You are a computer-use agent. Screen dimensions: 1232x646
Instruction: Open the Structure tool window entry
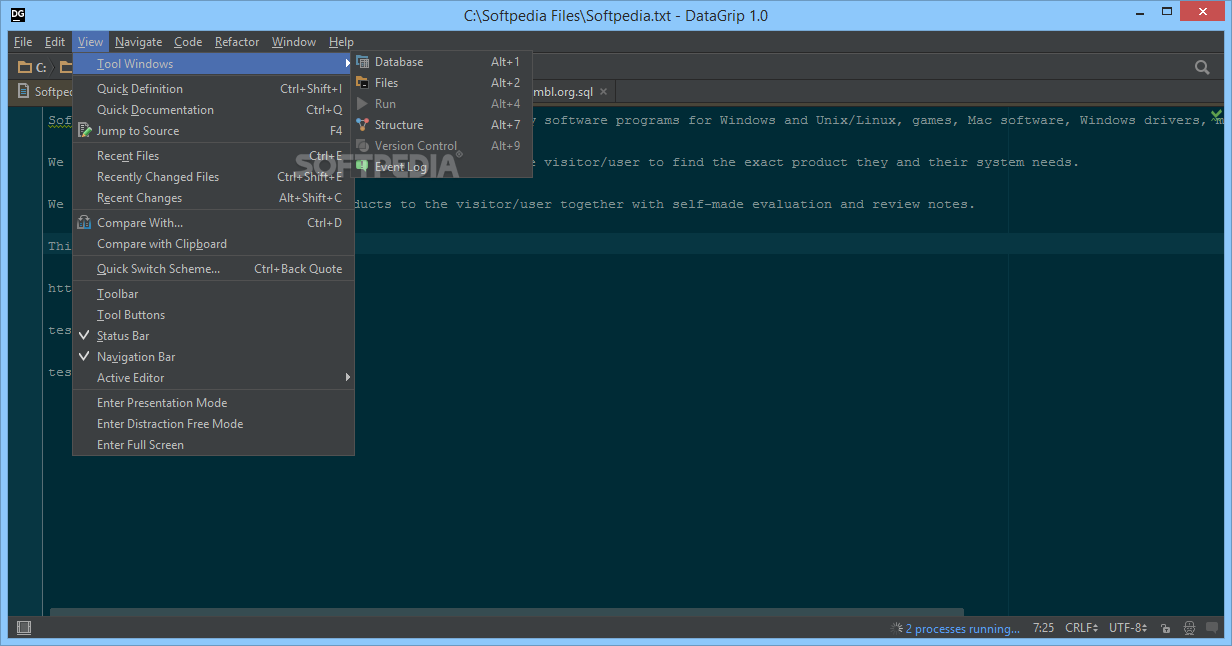tap(441, 125)
